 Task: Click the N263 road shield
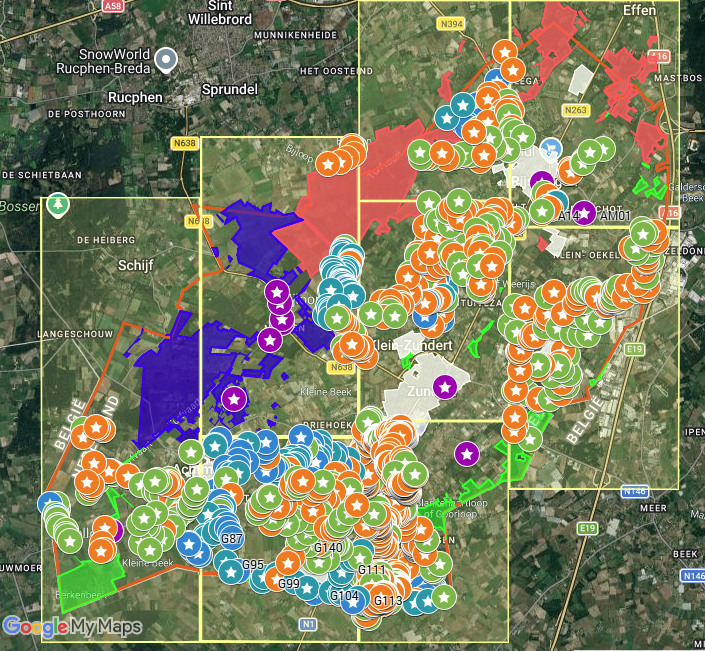click(576, 110)
